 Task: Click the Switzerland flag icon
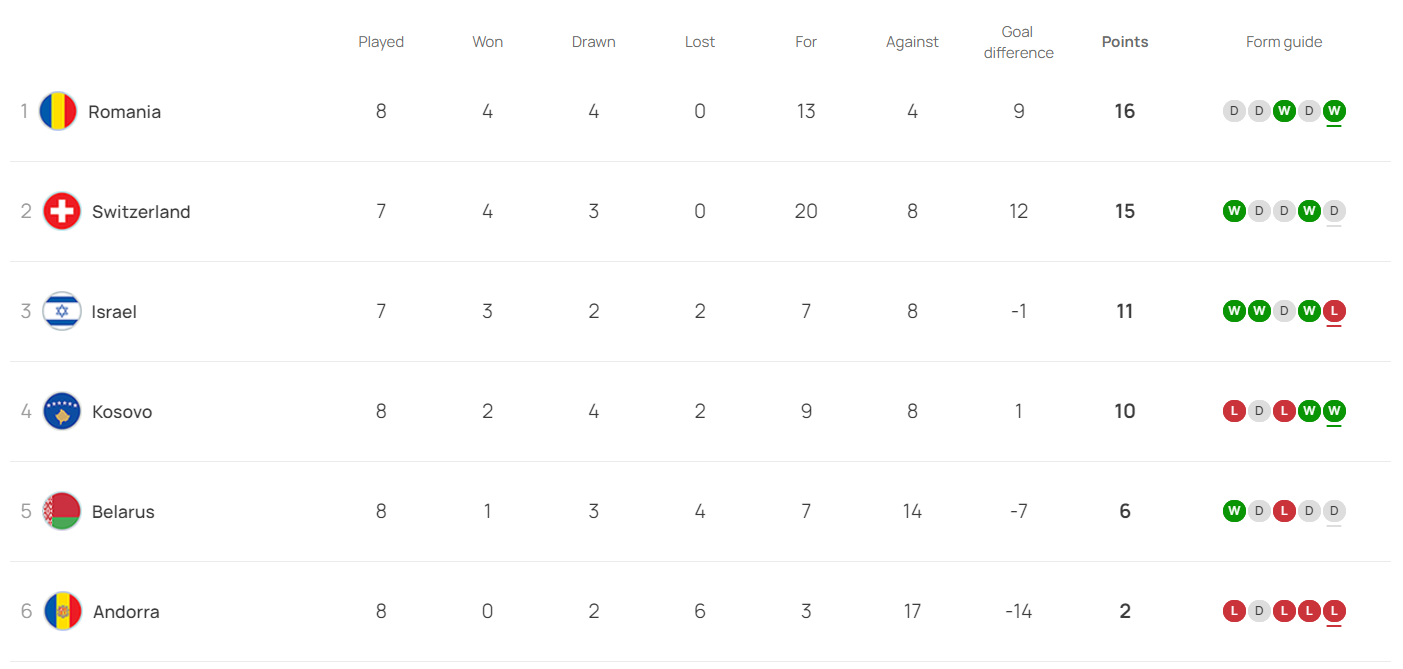tap(62, 211)
